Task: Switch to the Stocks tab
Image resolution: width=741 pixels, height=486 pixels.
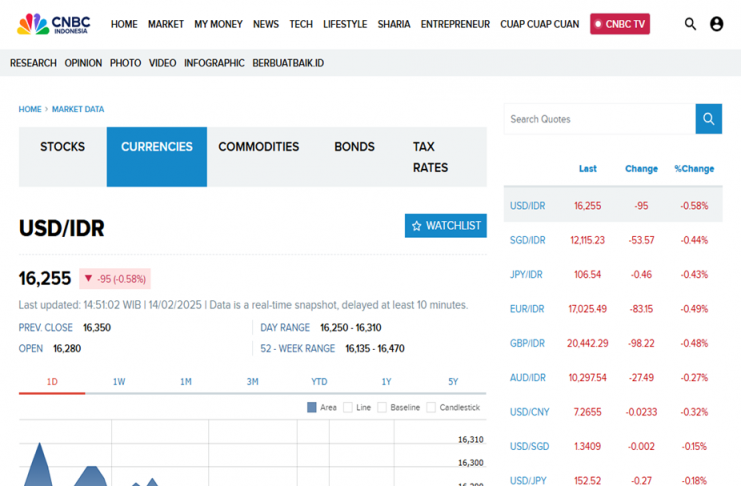Action: [x=62, y=147]
